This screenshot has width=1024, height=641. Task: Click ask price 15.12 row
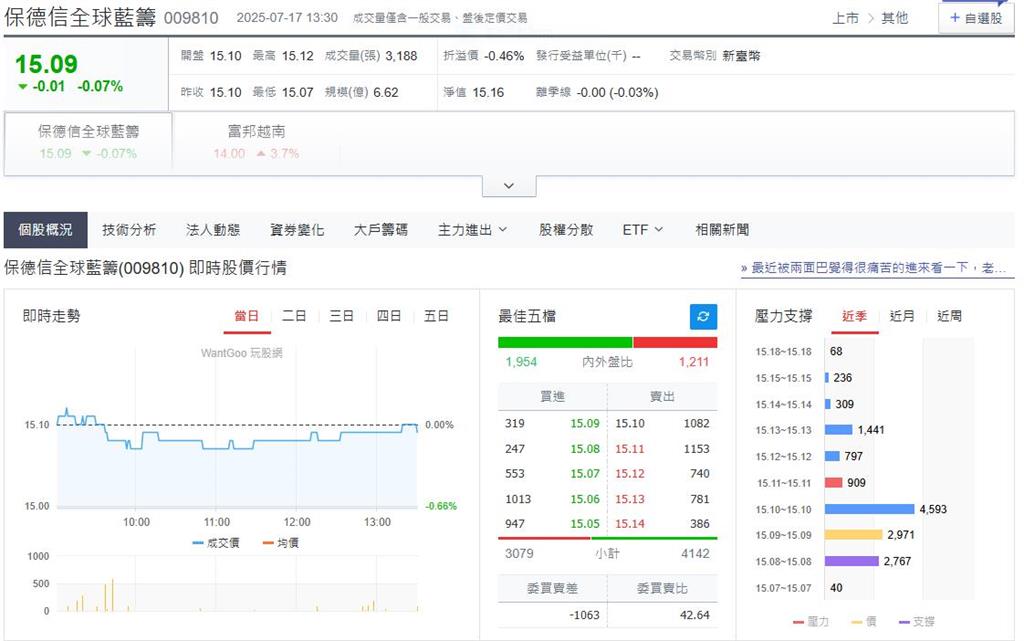point(630,474)
